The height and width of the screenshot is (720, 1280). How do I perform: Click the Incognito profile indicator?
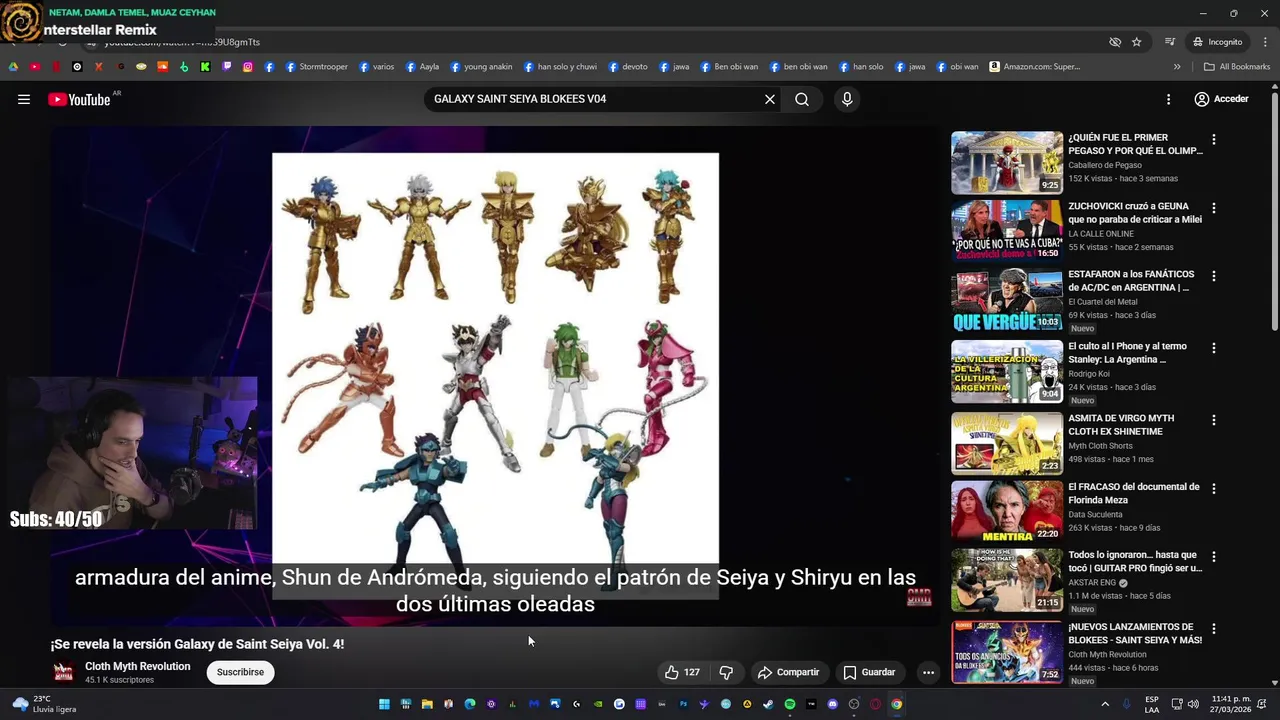[1217, 42]
